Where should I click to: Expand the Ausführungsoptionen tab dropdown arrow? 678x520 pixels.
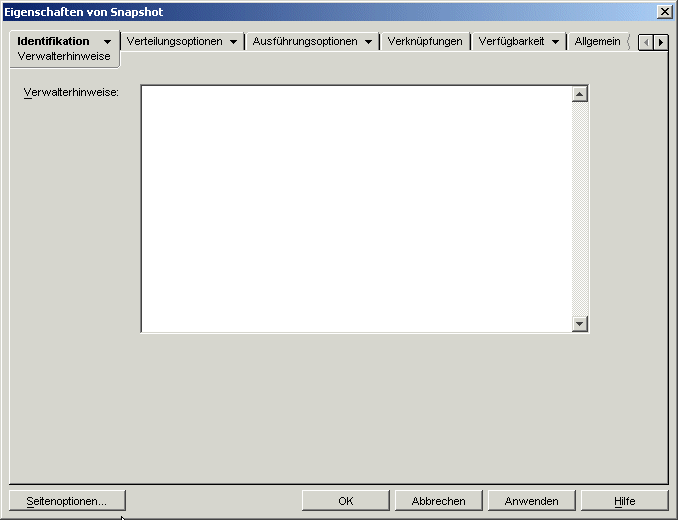click(368, 42)
